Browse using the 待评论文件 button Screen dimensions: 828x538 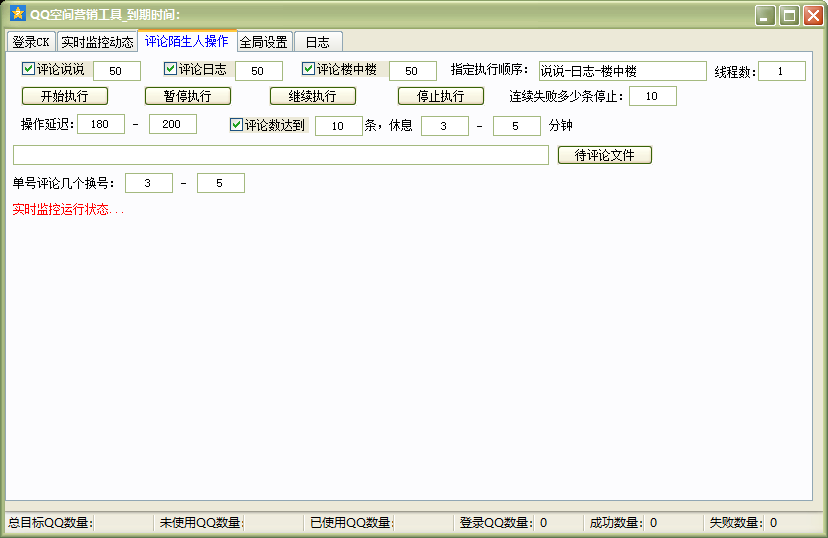(x=604, y=156)
